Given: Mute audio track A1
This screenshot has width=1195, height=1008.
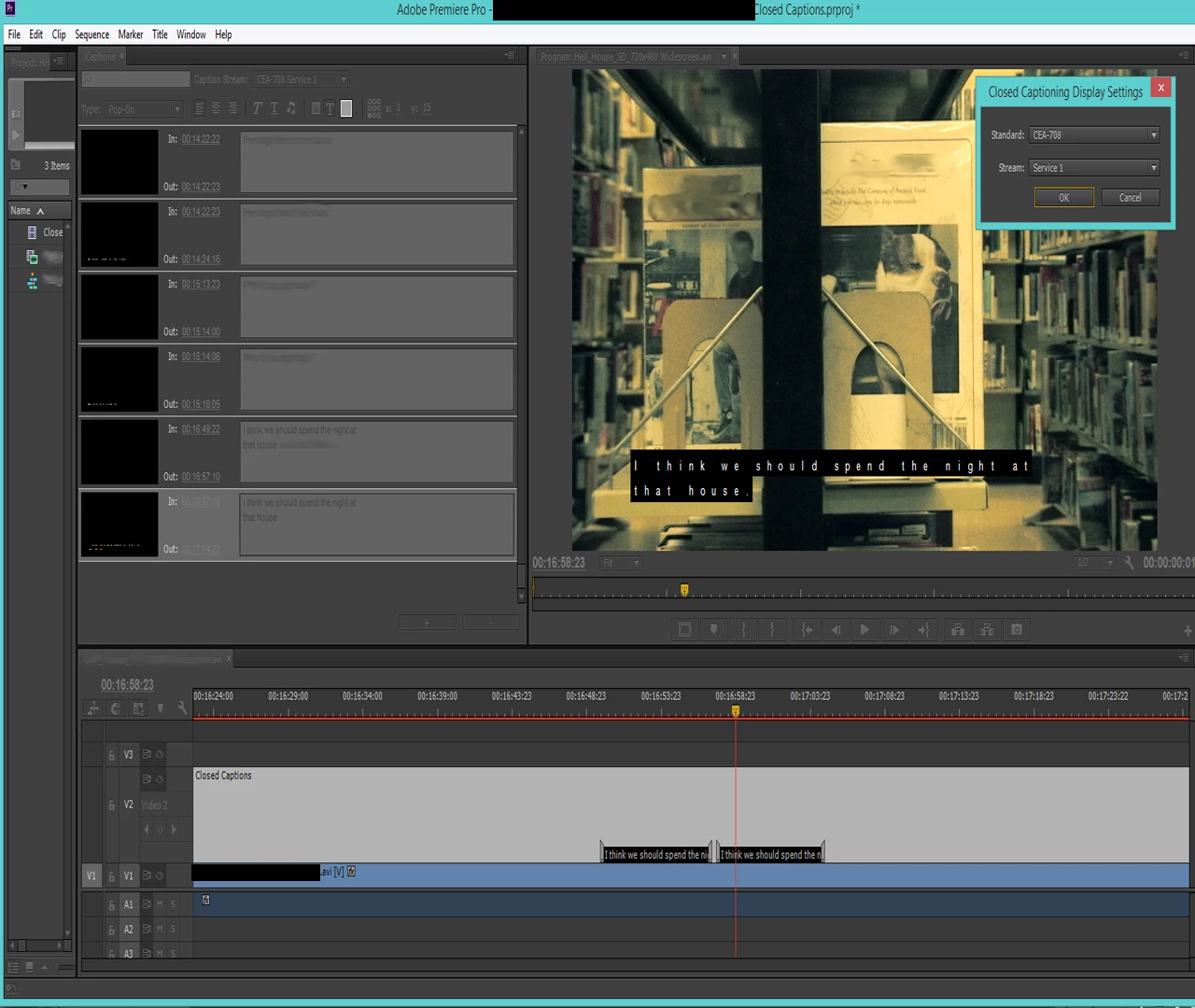Looking at the screenshot, I should click(x=160, y=903).
